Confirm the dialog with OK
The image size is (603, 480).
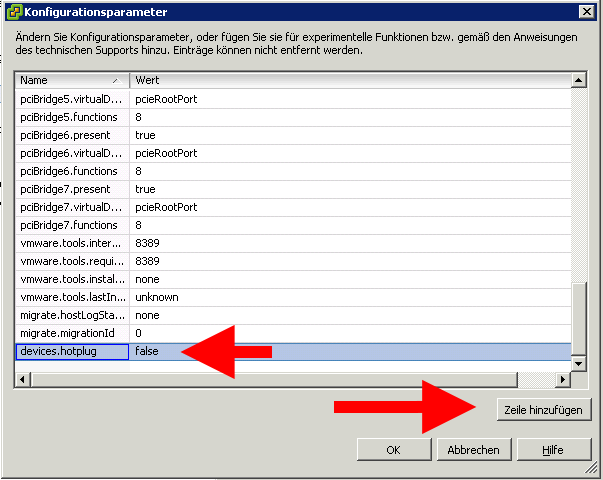point(393,450)
